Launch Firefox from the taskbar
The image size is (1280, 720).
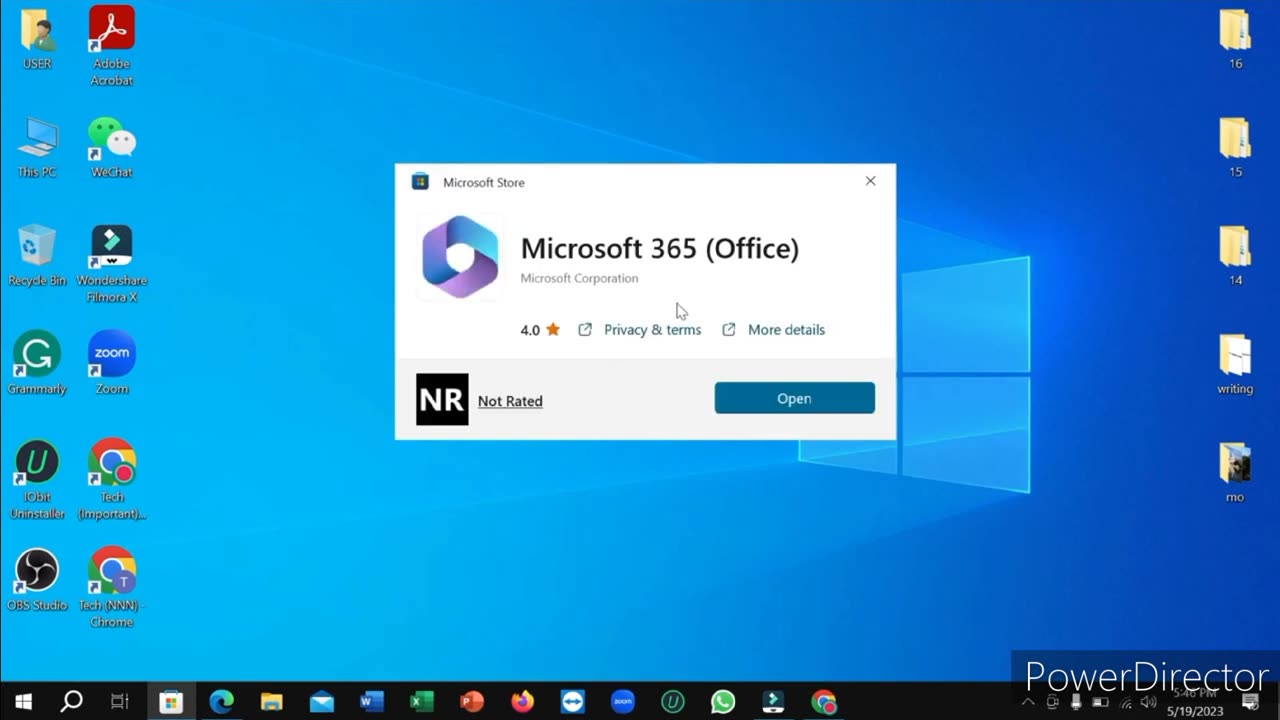point(522,702)
